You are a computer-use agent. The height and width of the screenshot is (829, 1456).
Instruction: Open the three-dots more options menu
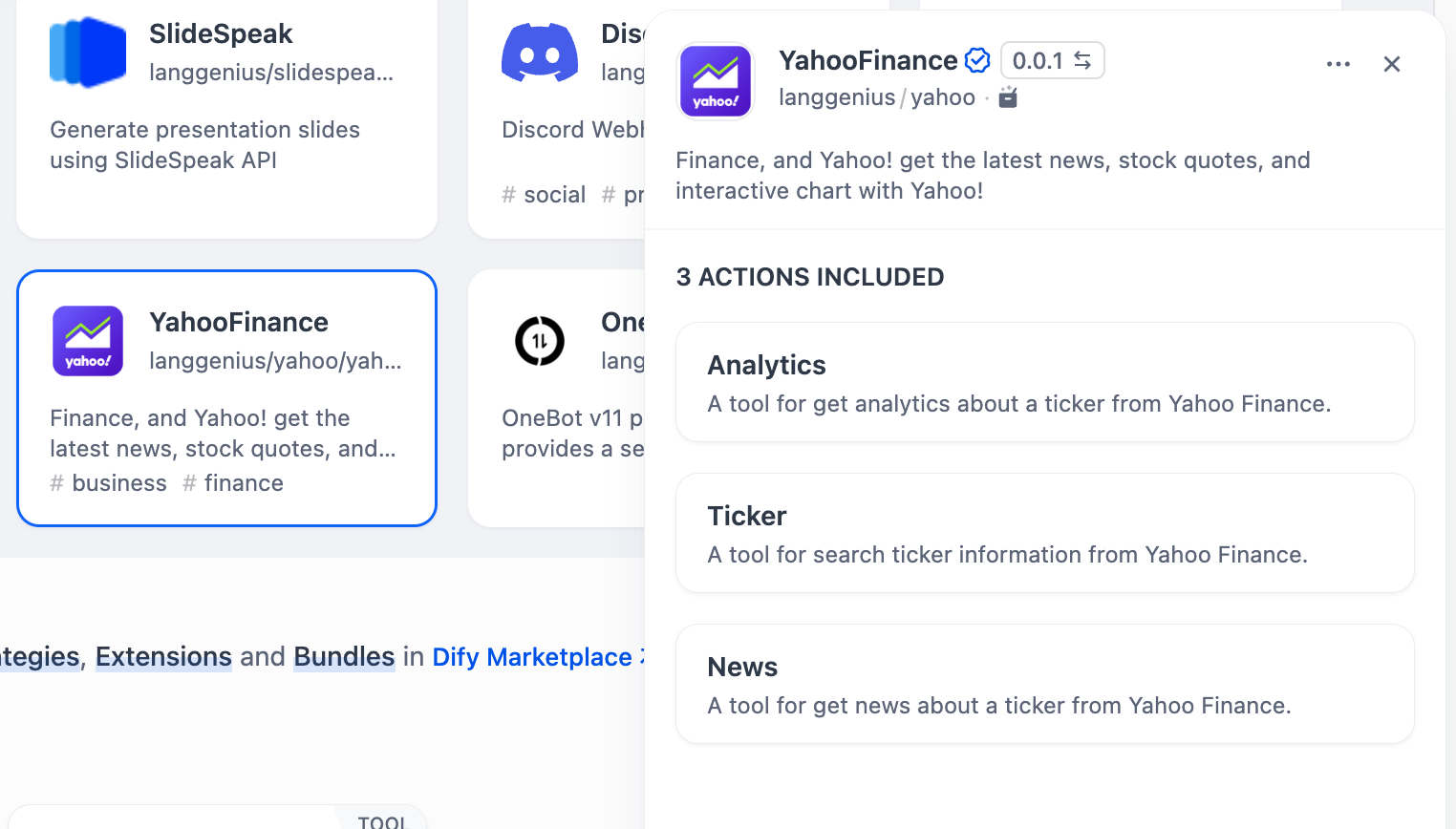[x=1338, y=64]
